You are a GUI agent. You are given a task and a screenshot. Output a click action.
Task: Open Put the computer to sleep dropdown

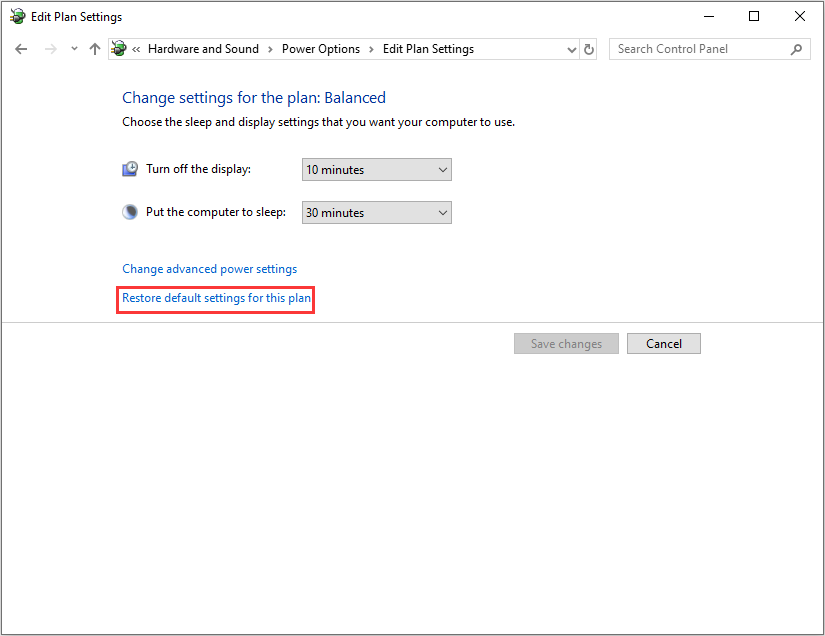377,213
